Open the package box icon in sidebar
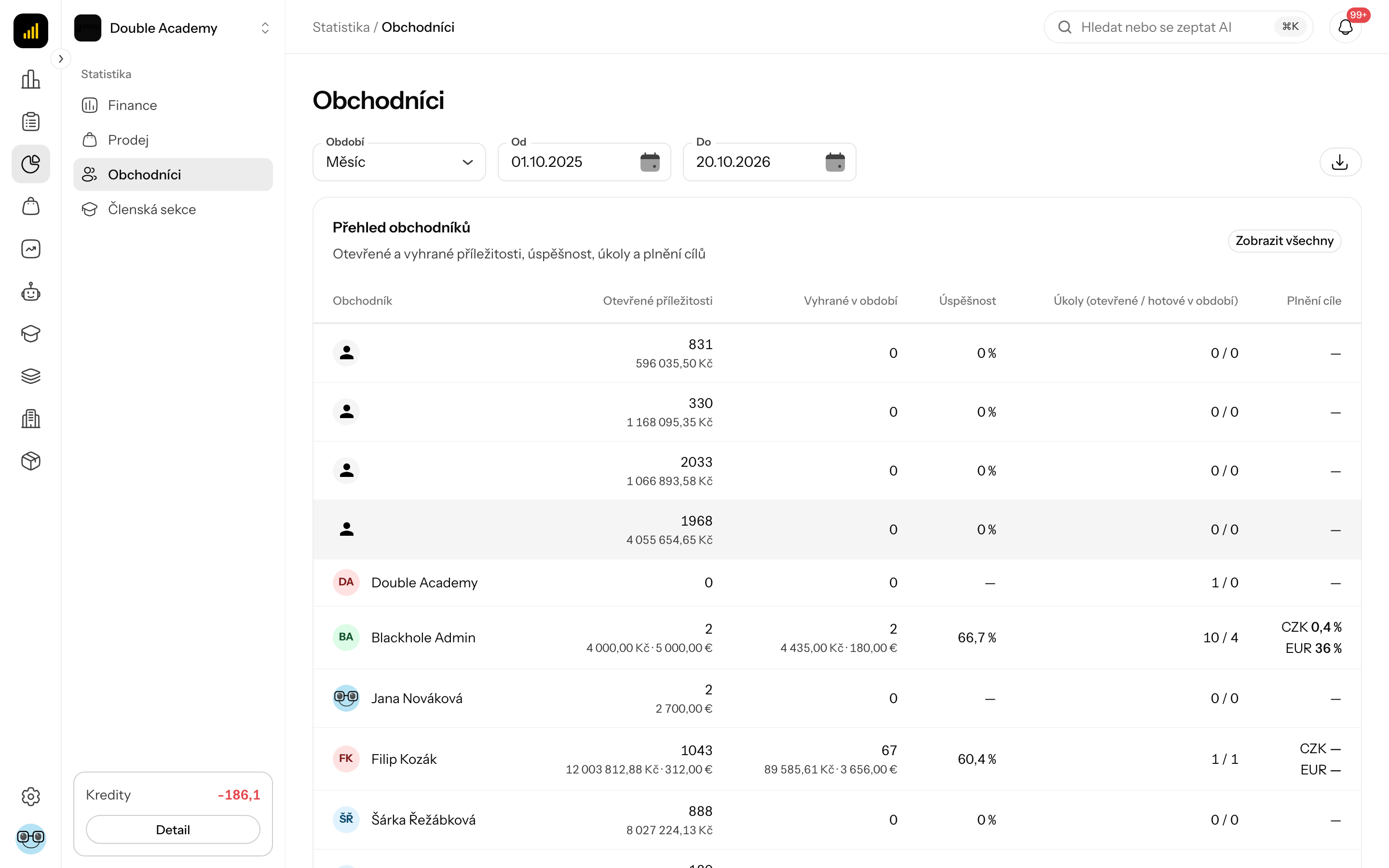 [x=30, y=461]
